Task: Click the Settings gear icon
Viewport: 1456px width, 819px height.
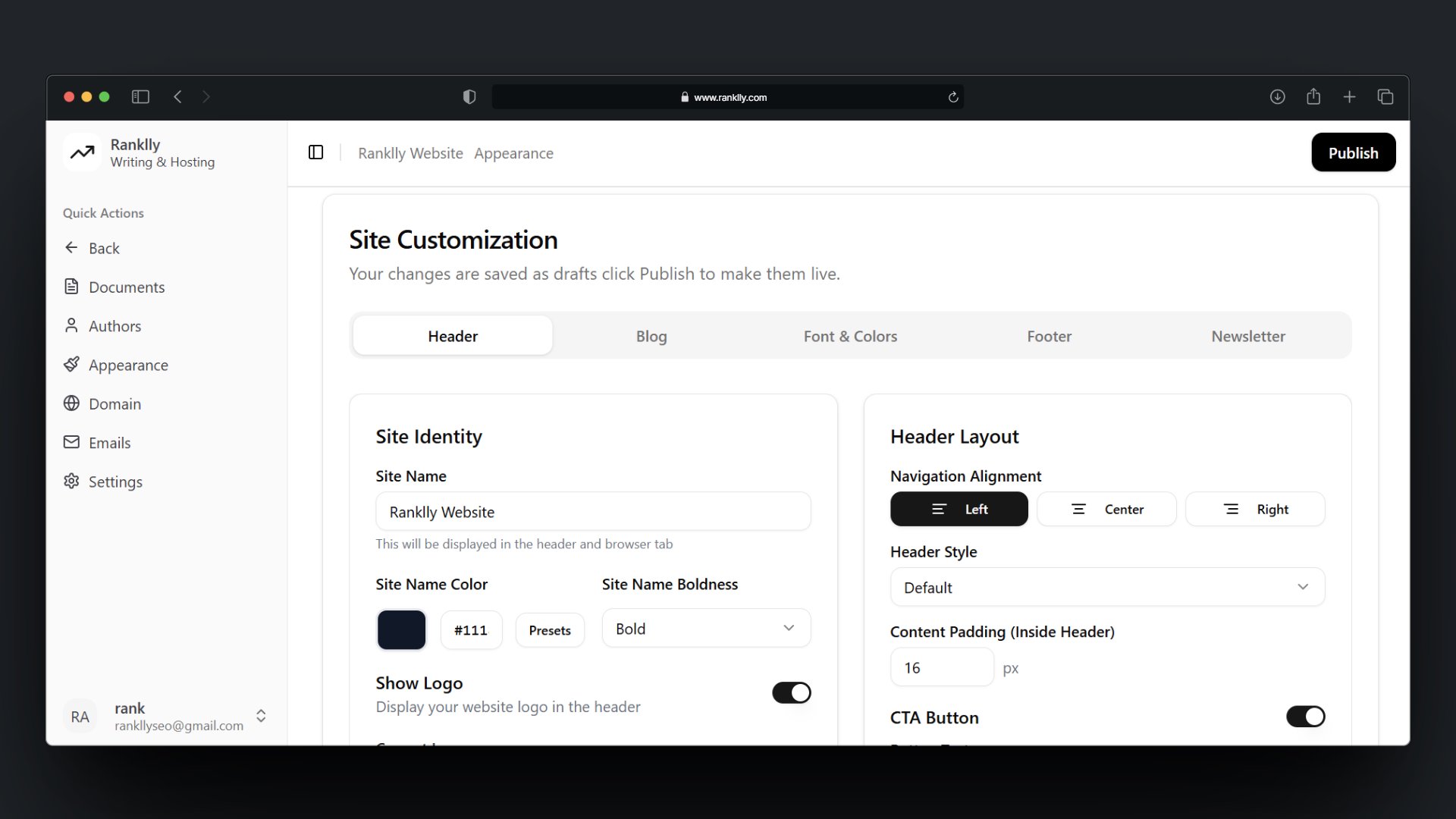Action: (x=71, y=482)
